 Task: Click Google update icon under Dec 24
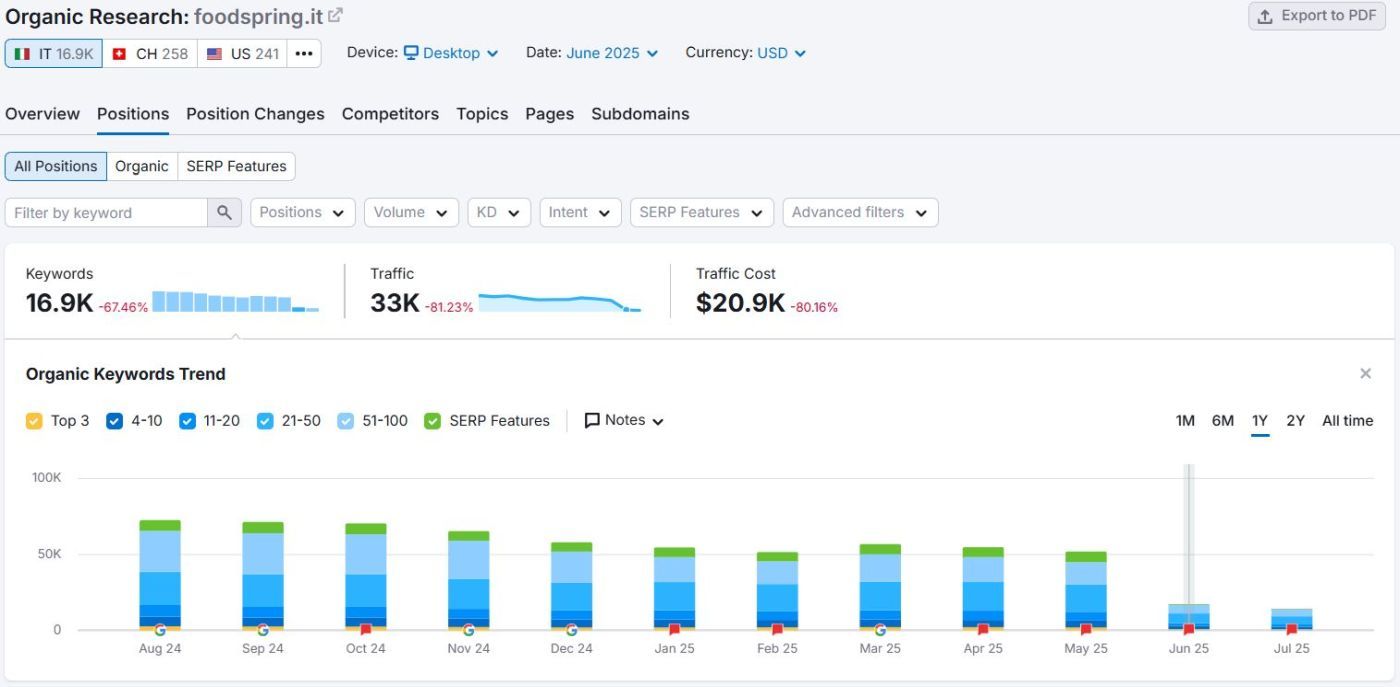tap(572, 629)
